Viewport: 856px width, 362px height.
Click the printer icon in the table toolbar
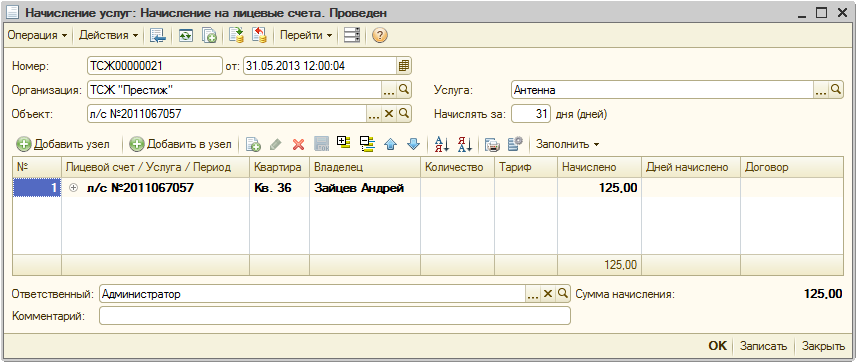point(492,144)
